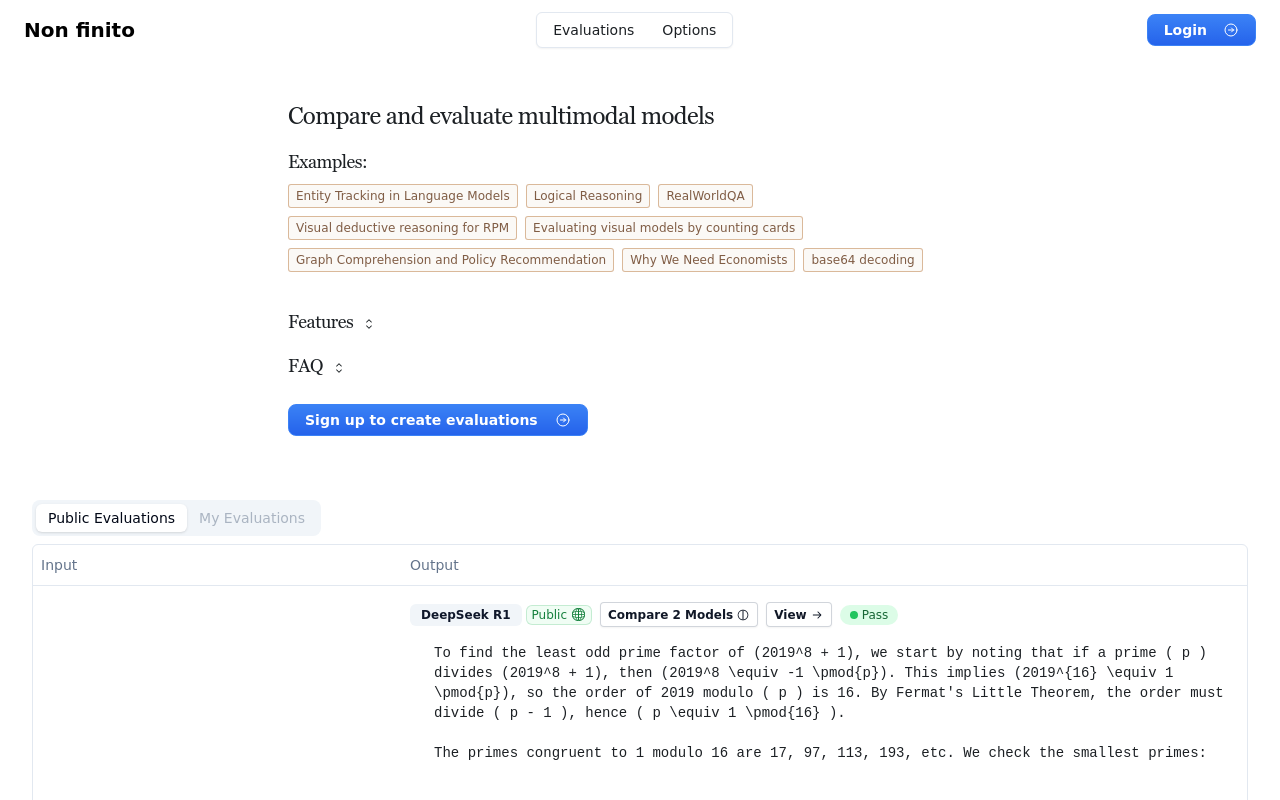This screenshot has height=800, width=1280.
Task: Open Entity Tracking in Language Models example
Action: [x=403, y=196]
